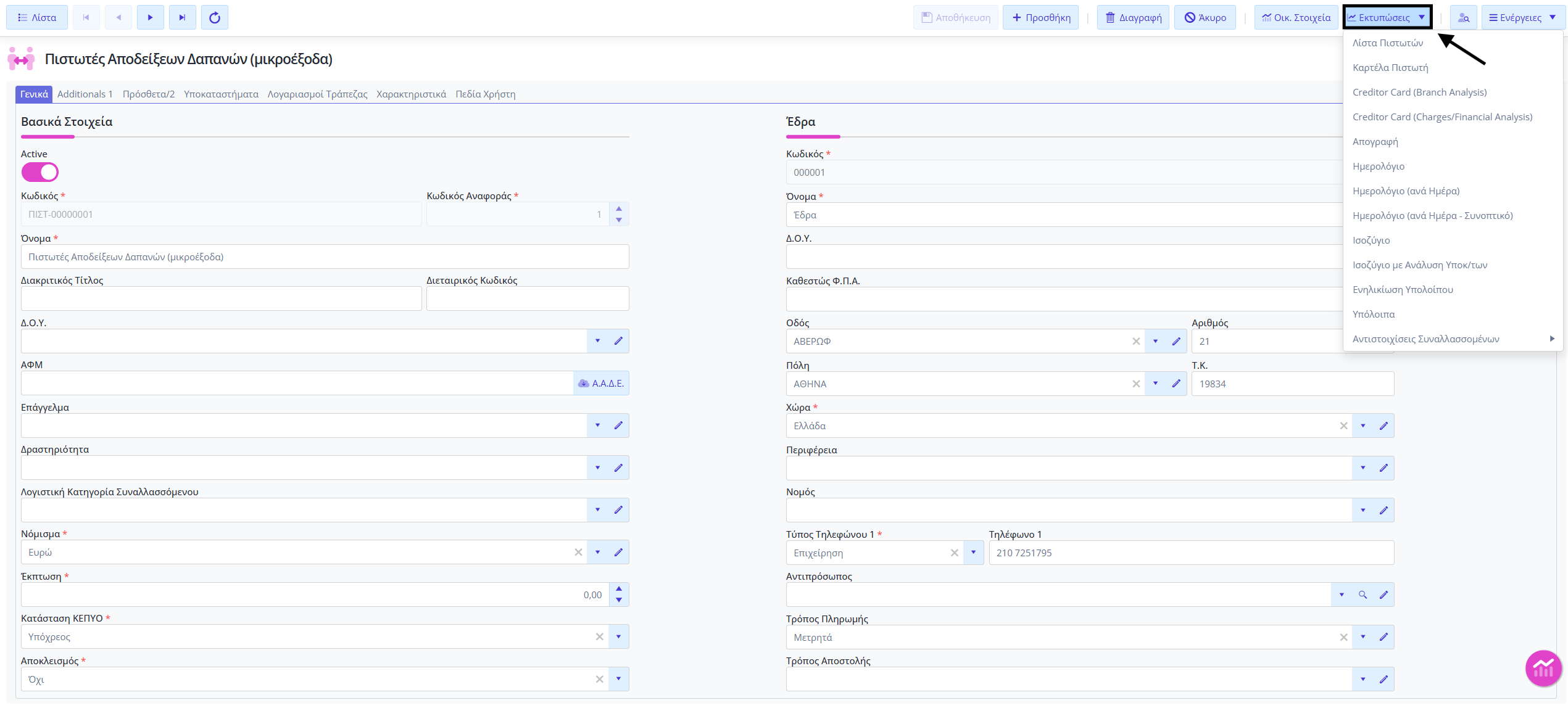Image resolution: width=1568 pixels, height=708 pixels.
Task: Click the Οικ. Στοιχεία button
Action: 1296,17
